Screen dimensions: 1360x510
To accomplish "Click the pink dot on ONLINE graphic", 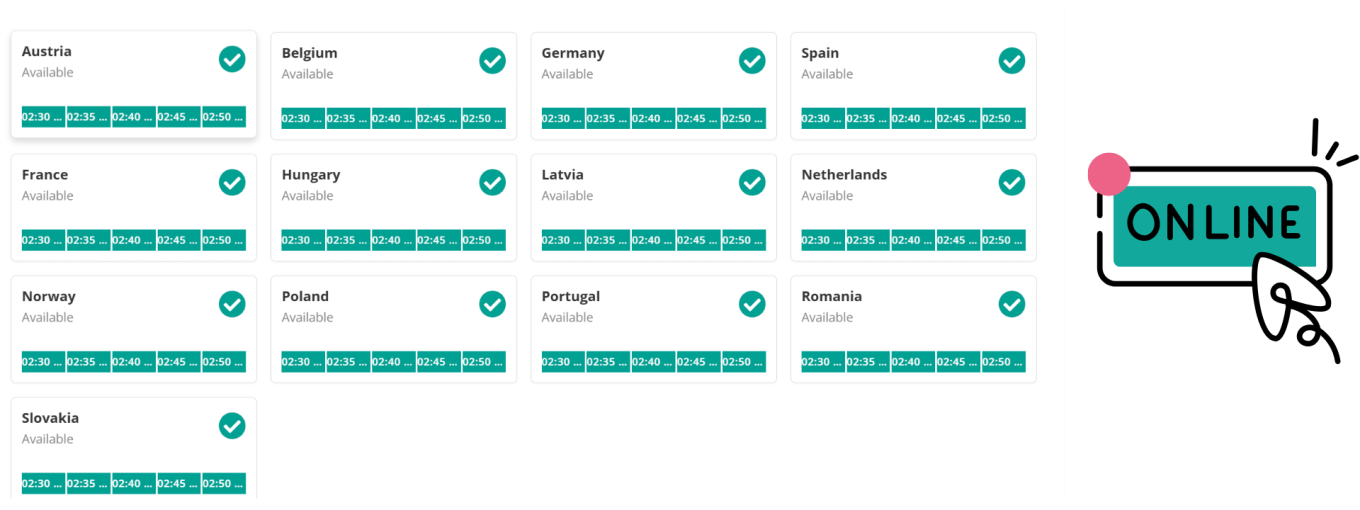I will 1108,174.
